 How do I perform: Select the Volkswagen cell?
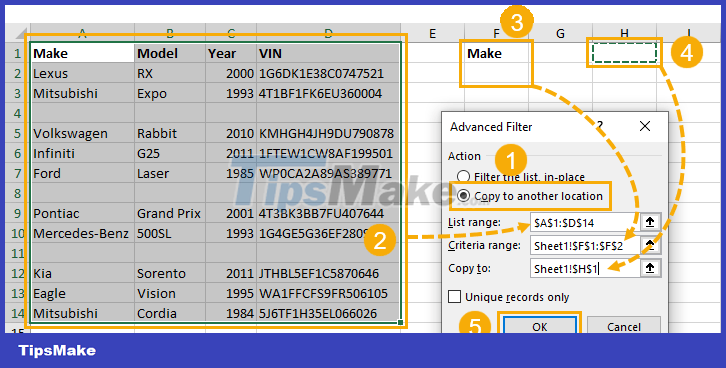coord(82,133)
